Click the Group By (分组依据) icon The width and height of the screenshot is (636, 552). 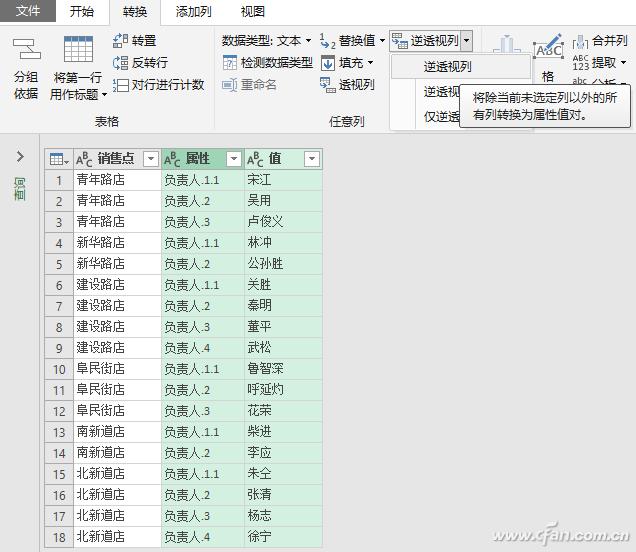click(26, 49)
